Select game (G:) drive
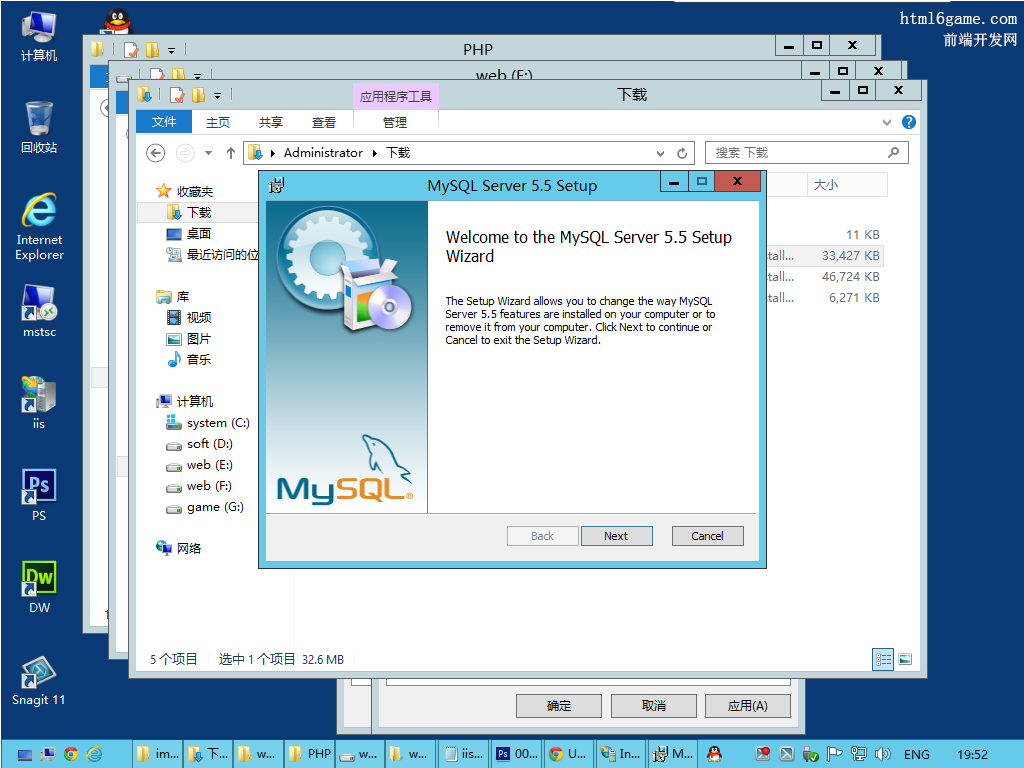The image size is (1024, 768). pos(215,507)
